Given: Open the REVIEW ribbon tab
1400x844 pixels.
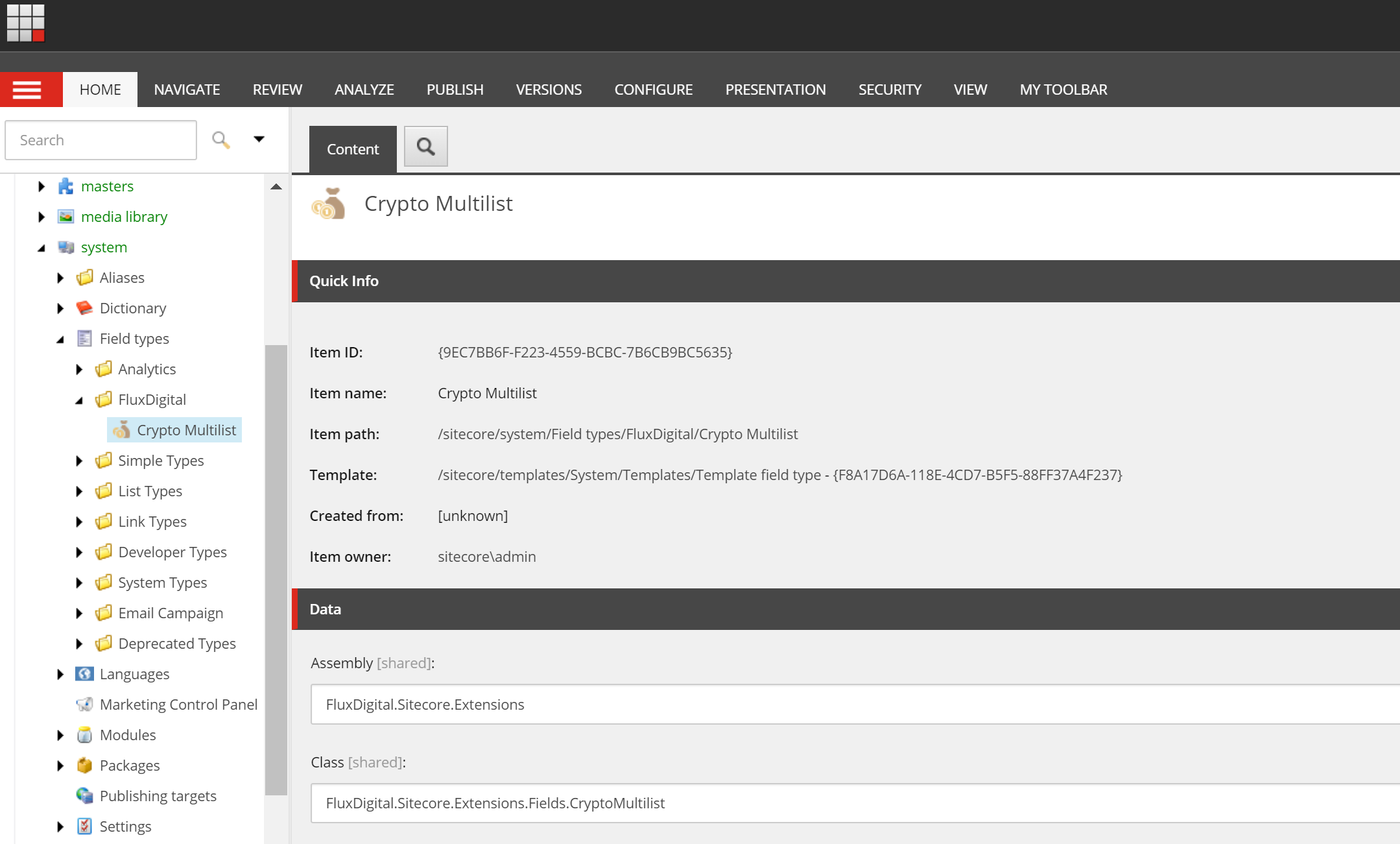Looking at the screenshot, I should [278, 90].
